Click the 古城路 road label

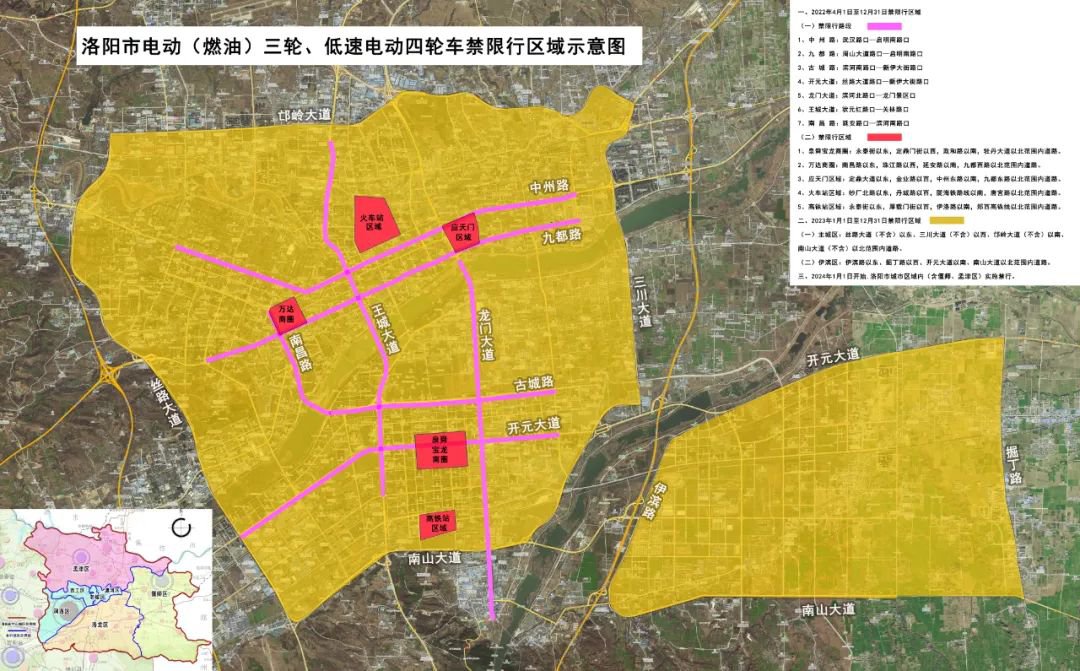[x=534, y=385]
